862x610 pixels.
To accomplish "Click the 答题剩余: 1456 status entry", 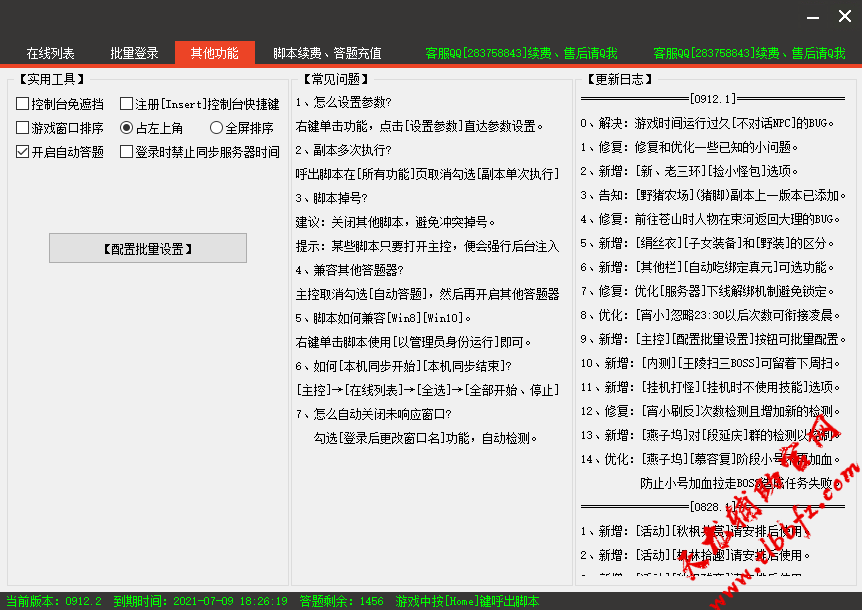I will 341,601.
